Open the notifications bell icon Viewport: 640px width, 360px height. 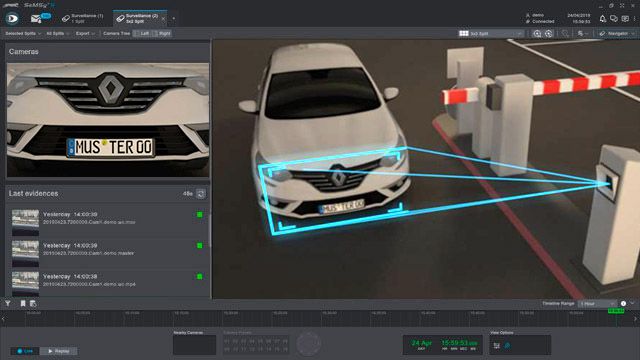coord(602,18)
